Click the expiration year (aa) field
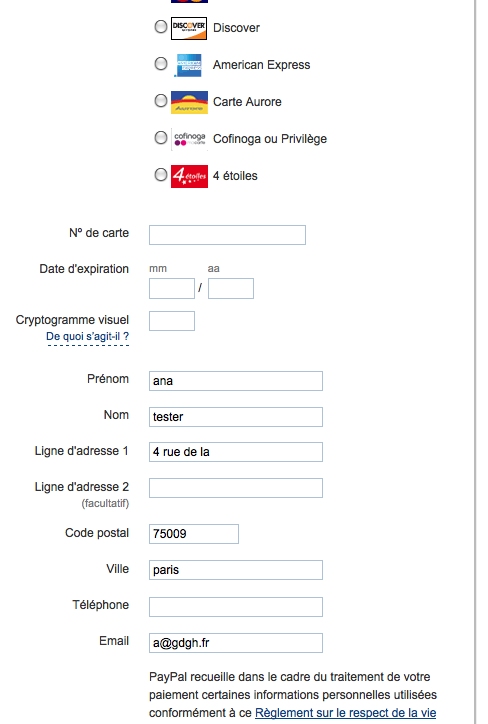The image size is (488, 724). pyautogui.click(x=231, y=289)
